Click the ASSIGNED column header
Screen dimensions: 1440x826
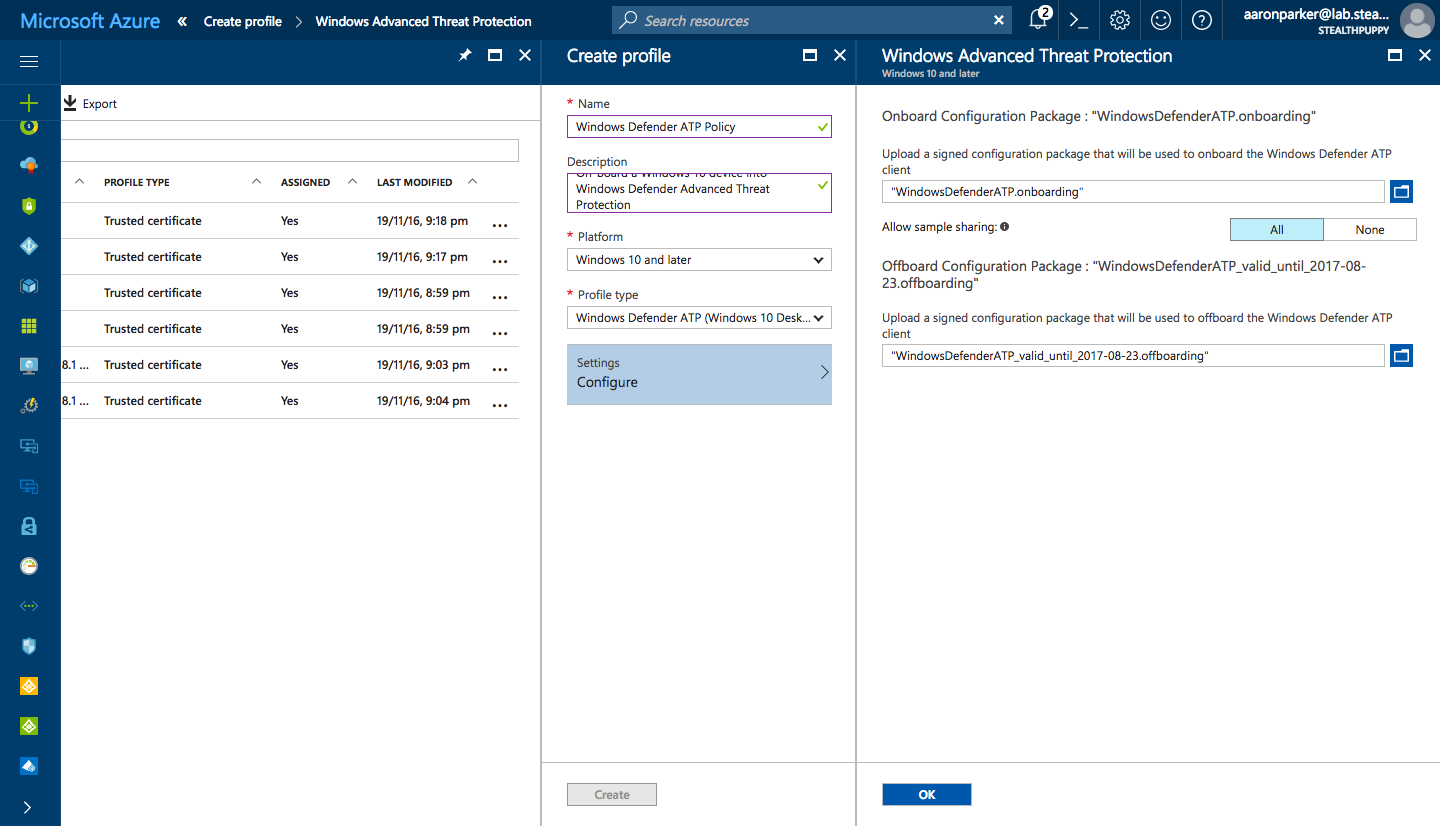click(305, 182)
